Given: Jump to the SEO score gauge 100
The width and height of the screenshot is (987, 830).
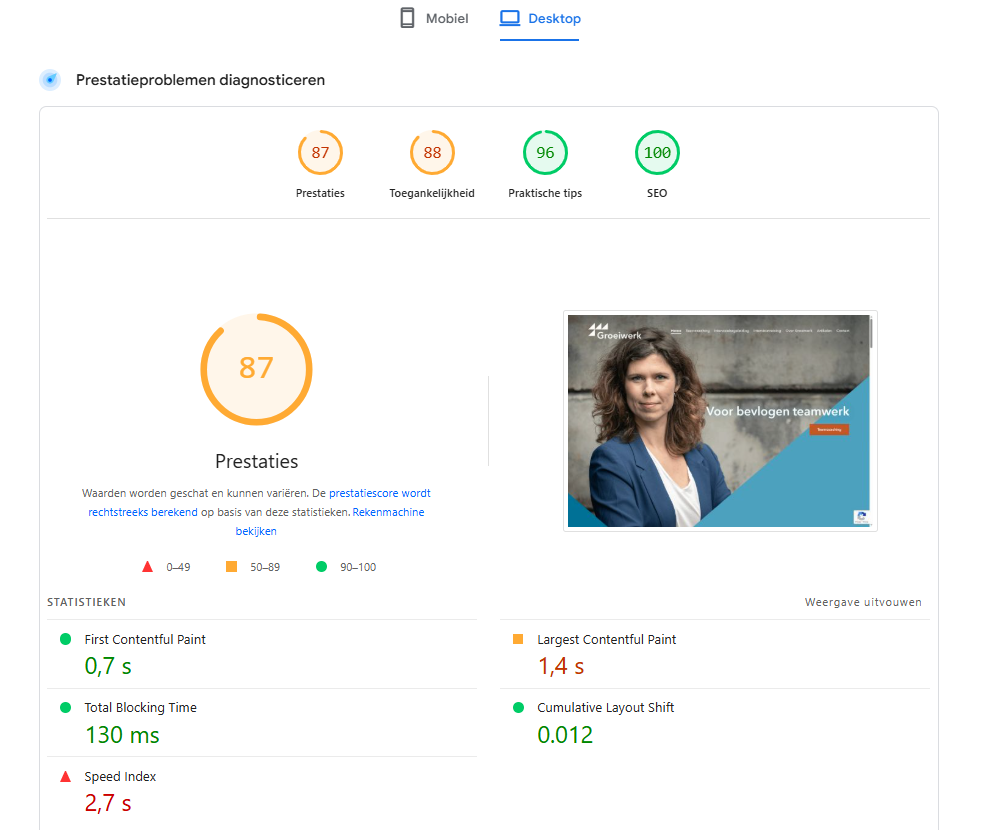Looking at the screenshot, I should [x=657, y=153].
